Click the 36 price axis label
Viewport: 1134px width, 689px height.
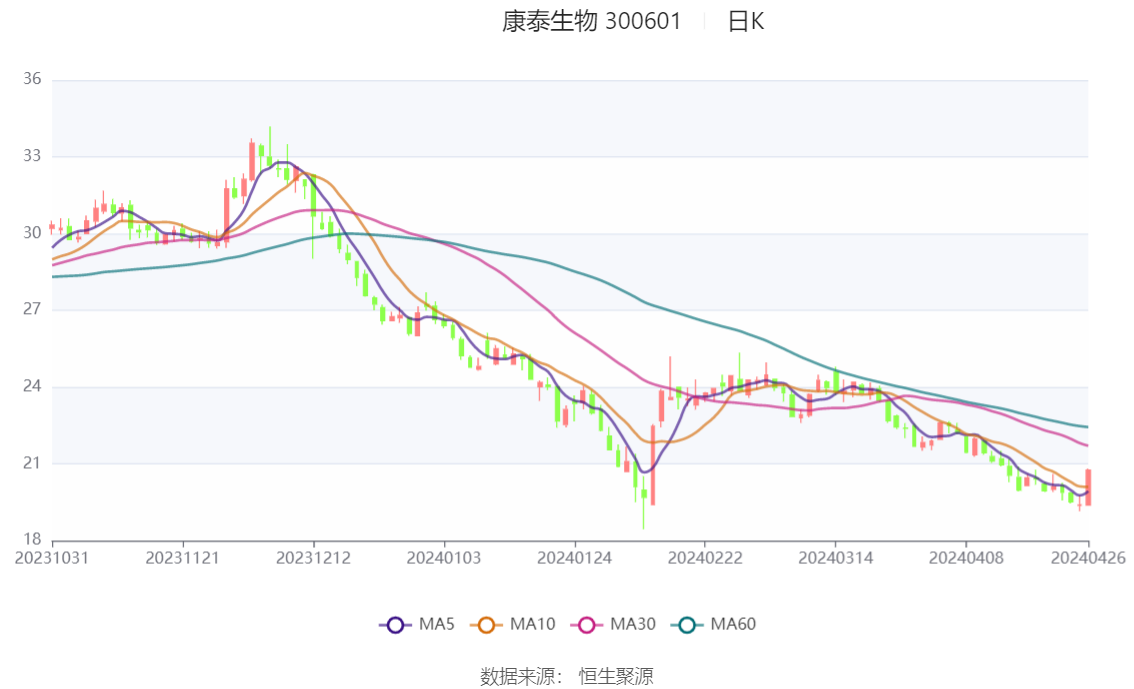pos(32,79)
